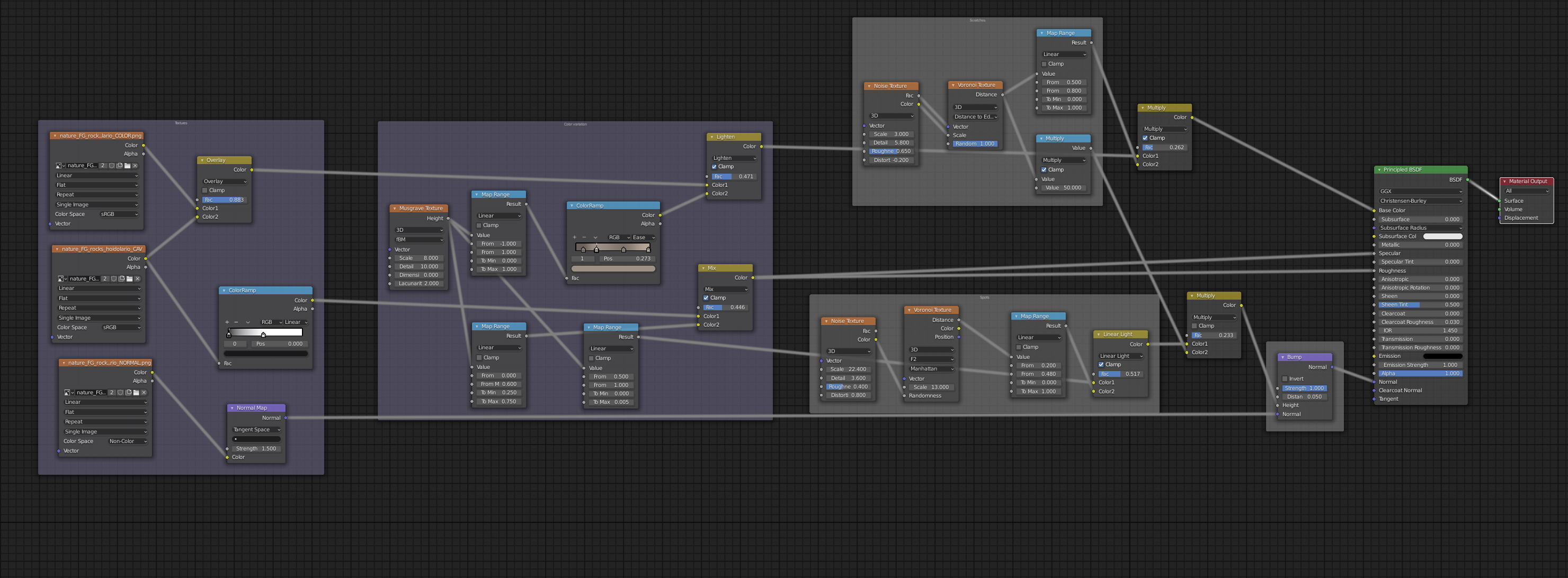Open ColorRamp tools chevron in Ease ColorRamp
Screen dimensions: 1568x578
595,237
